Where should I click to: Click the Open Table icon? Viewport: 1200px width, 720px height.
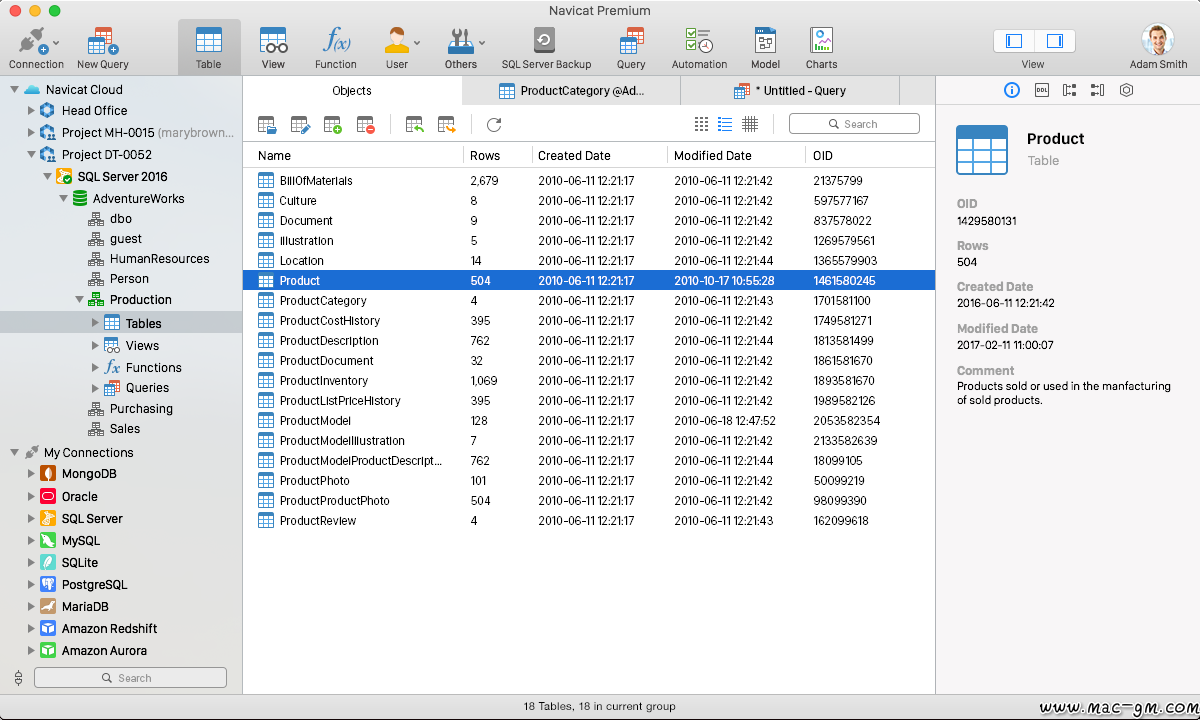point(267,125)
